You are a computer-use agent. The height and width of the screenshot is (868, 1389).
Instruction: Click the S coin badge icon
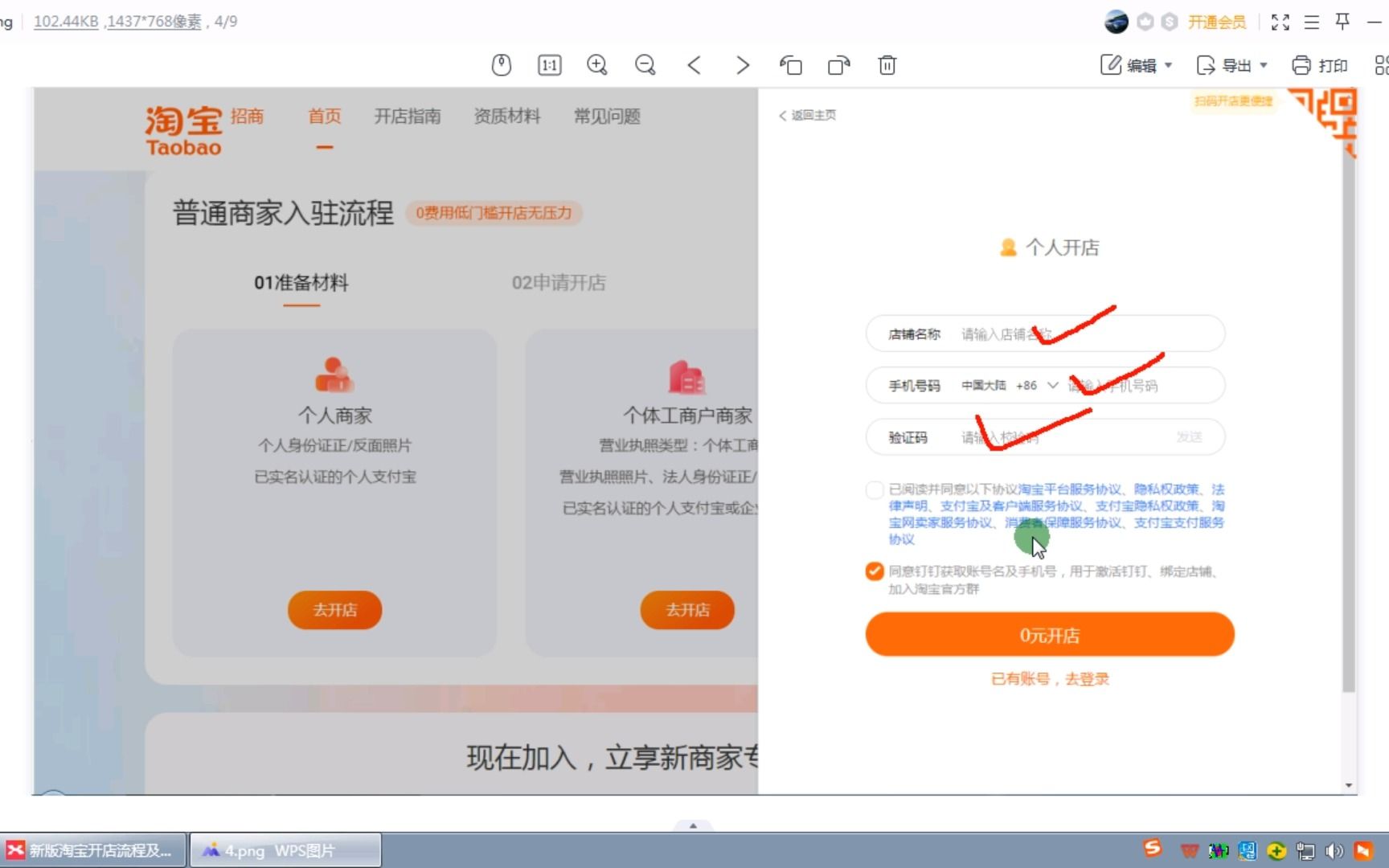coord(1170,22)
